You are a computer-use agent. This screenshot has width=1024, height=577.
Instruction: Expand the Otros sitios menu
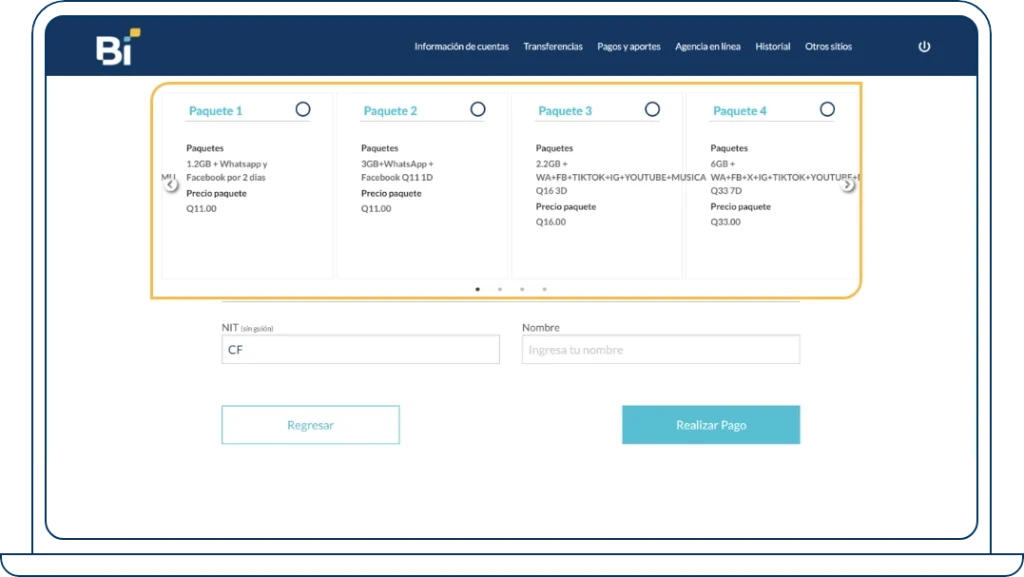(x=828, y=47)
